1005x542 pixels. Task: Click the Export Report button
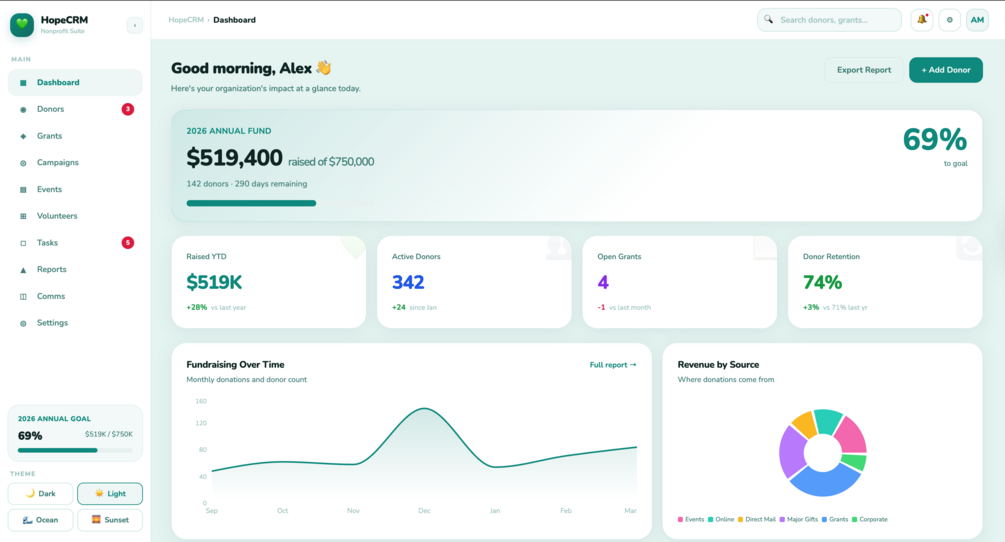pos(863,70)
